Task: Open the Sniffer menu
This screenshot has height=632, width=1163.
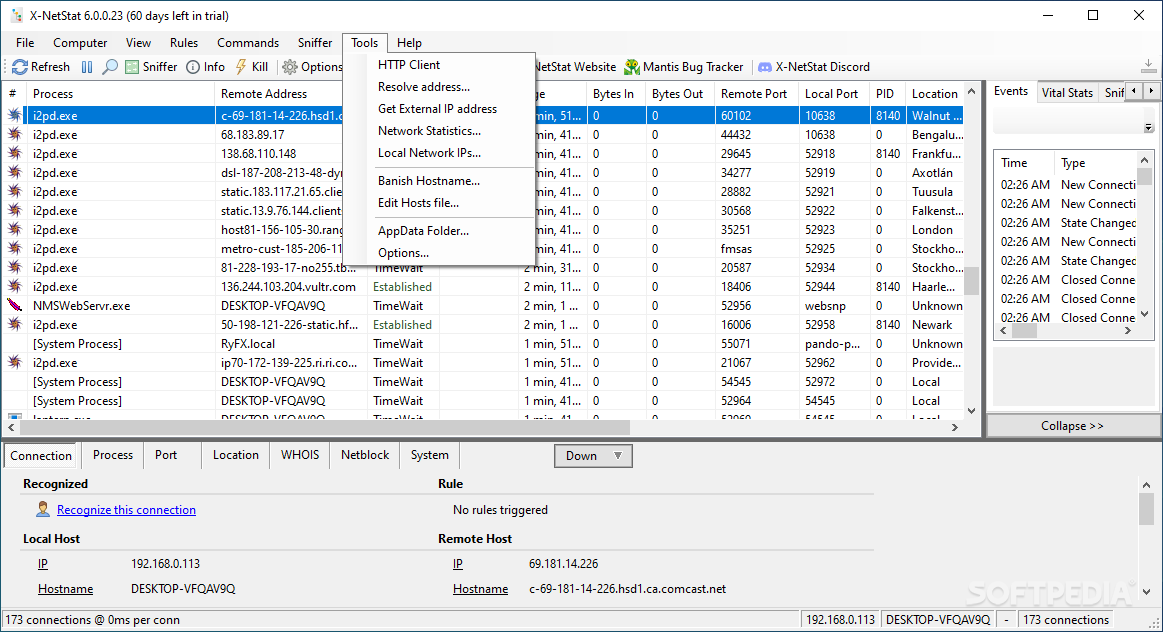Action: point(314,43)
